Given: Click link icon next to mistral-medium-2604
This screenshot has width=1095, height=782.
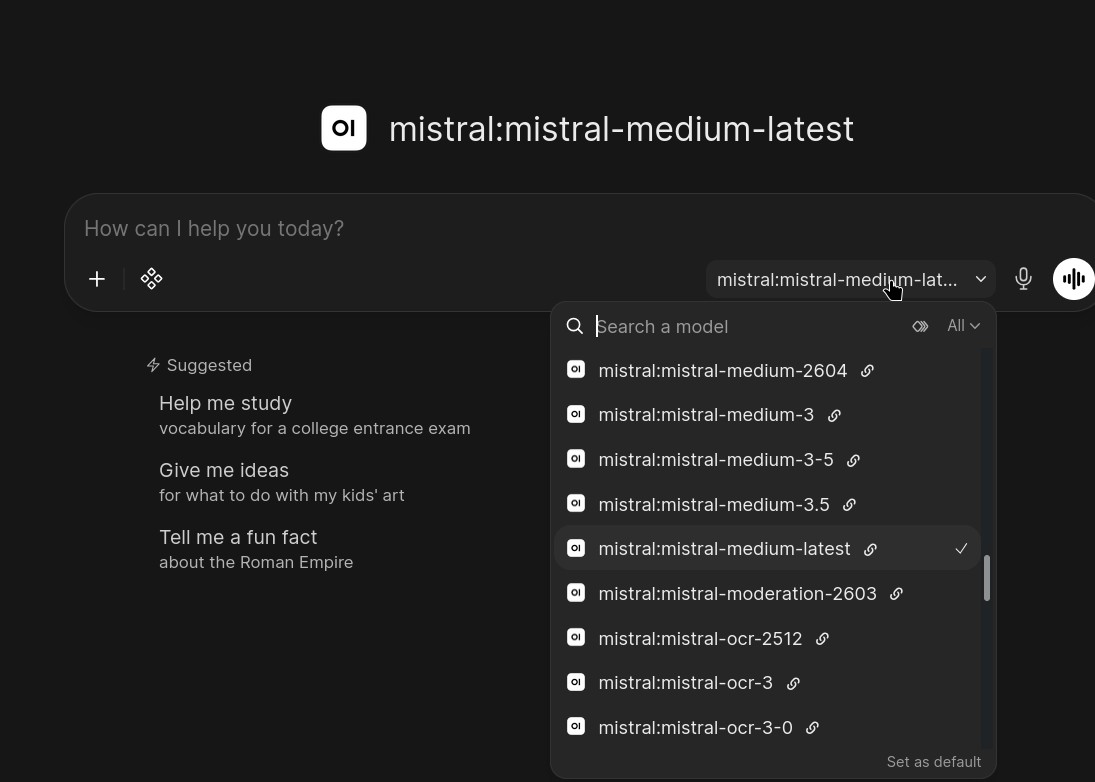Looking at the screenshot, I should (867, 371).
